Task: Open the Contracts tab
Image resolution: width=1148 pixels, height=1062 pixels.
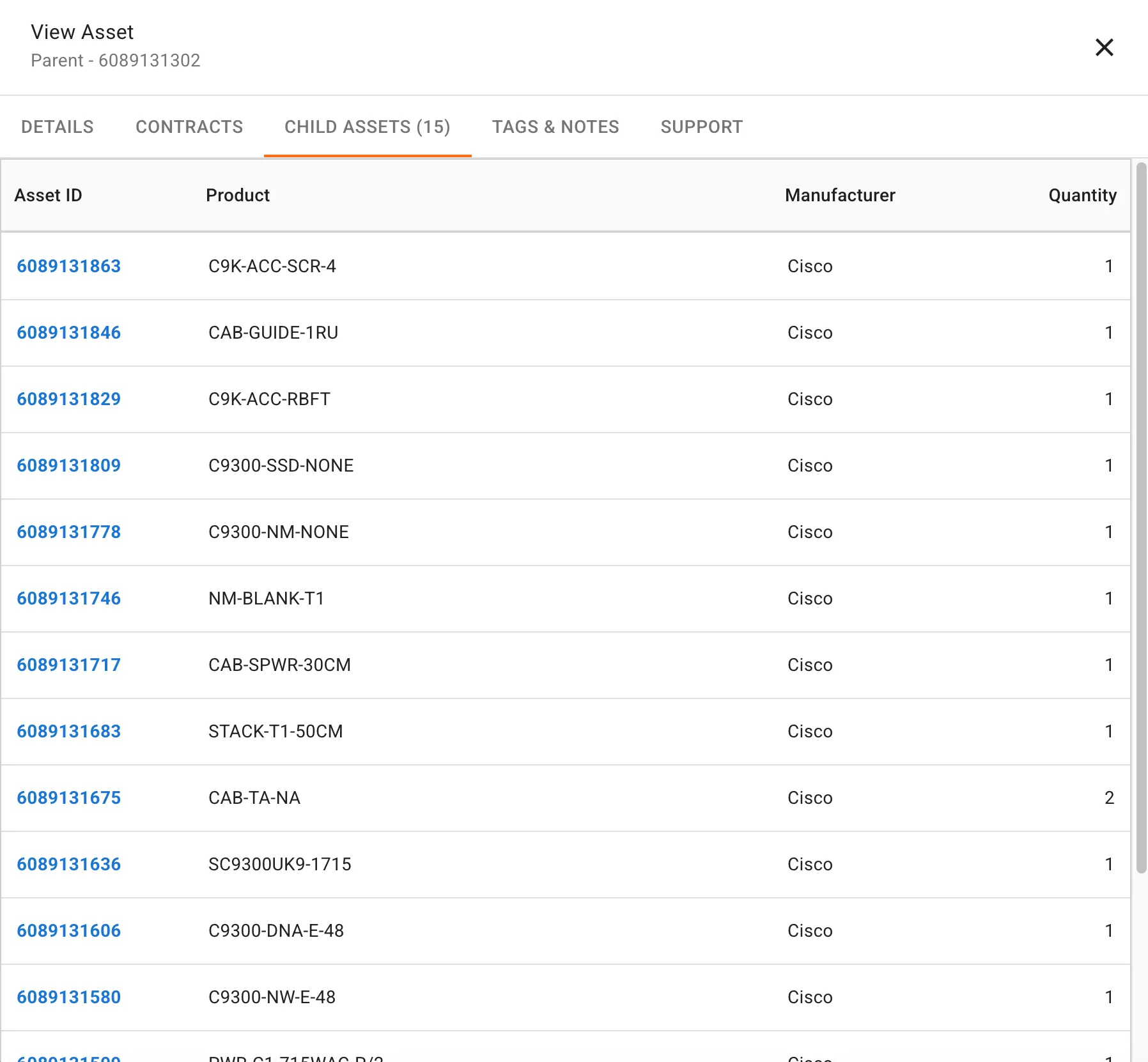Action: click(x=189, y=127)
